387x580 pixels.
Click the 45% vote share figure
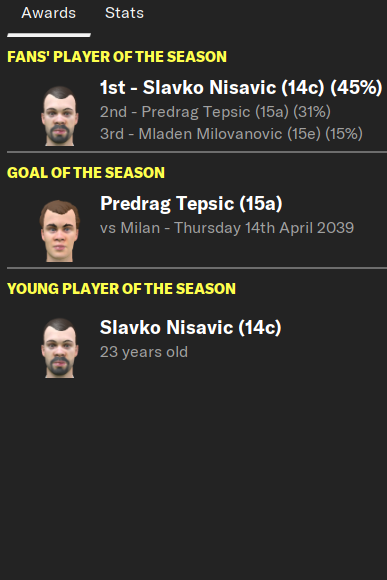pos(356,88)
